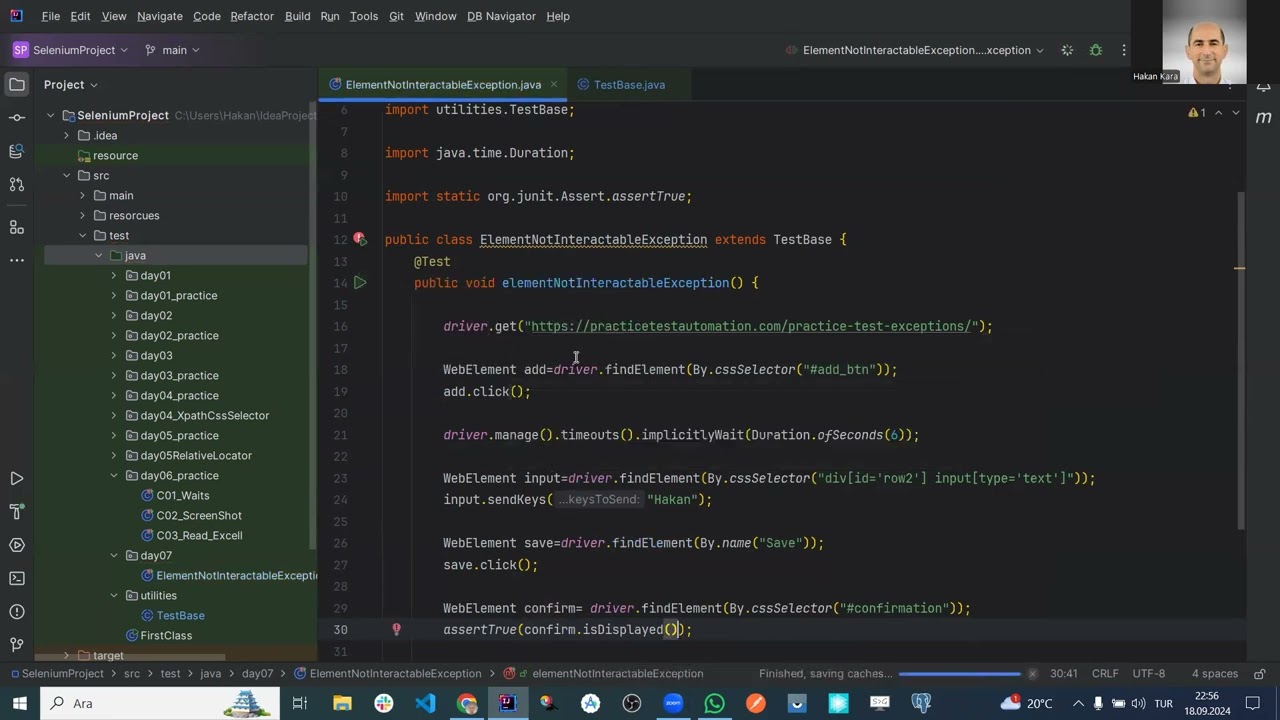Viewport: 1280px width, 720px height.
Task: Click the Maven 'm' icon on right sidebar
Action: point(1263,117)
